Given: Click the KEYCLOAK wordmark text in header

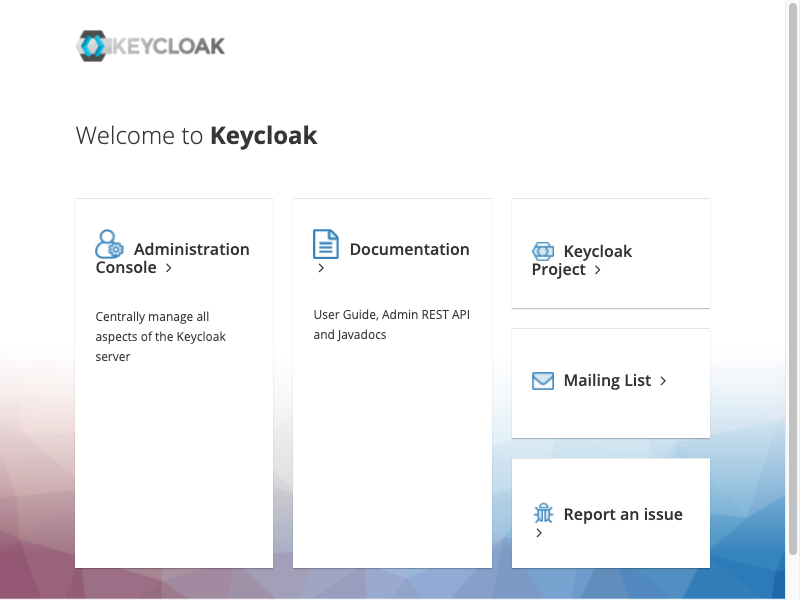Looking at the screenshot, I should point(168,46).
